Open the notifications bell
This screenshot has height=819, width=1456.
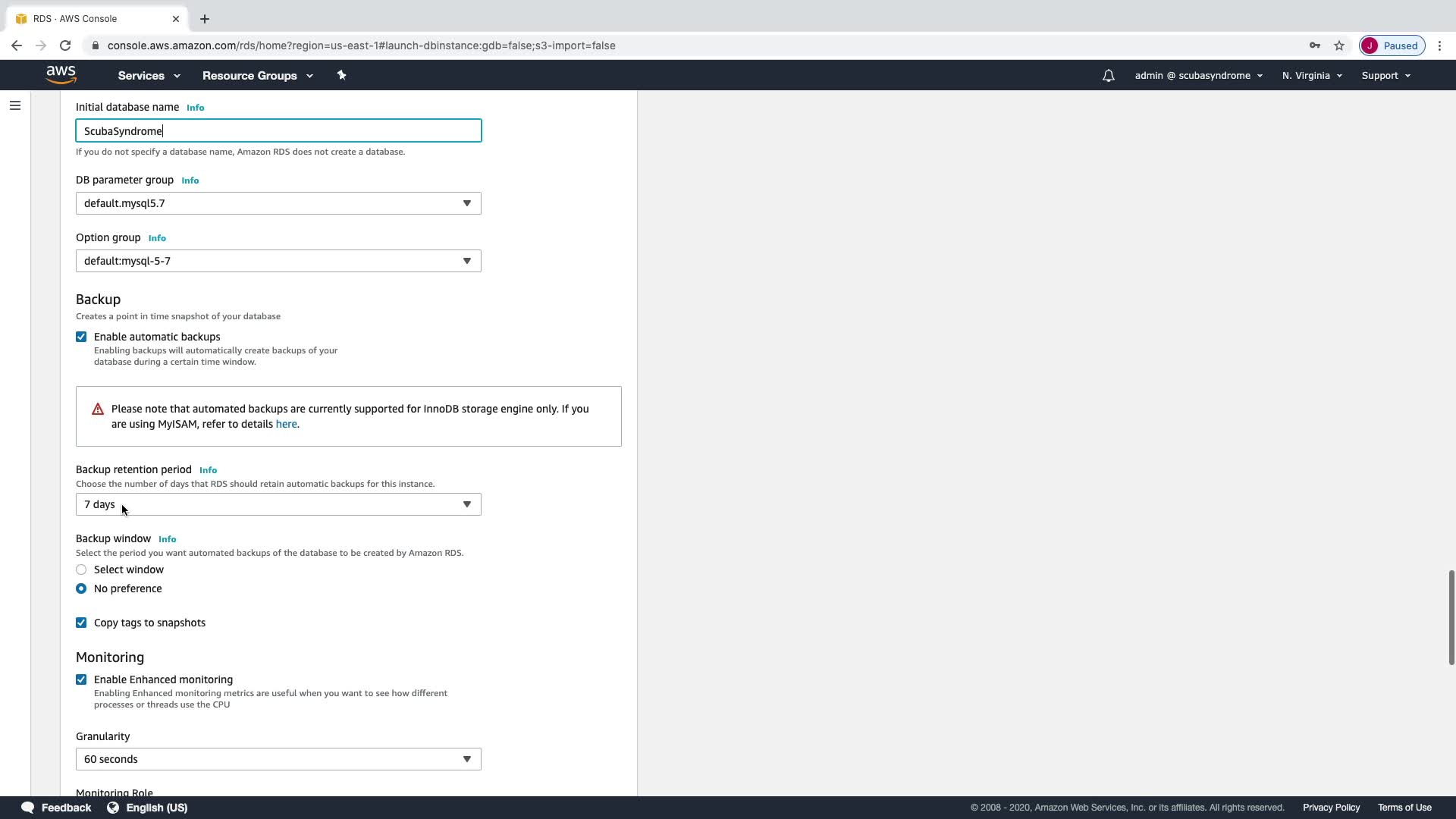1108,76
